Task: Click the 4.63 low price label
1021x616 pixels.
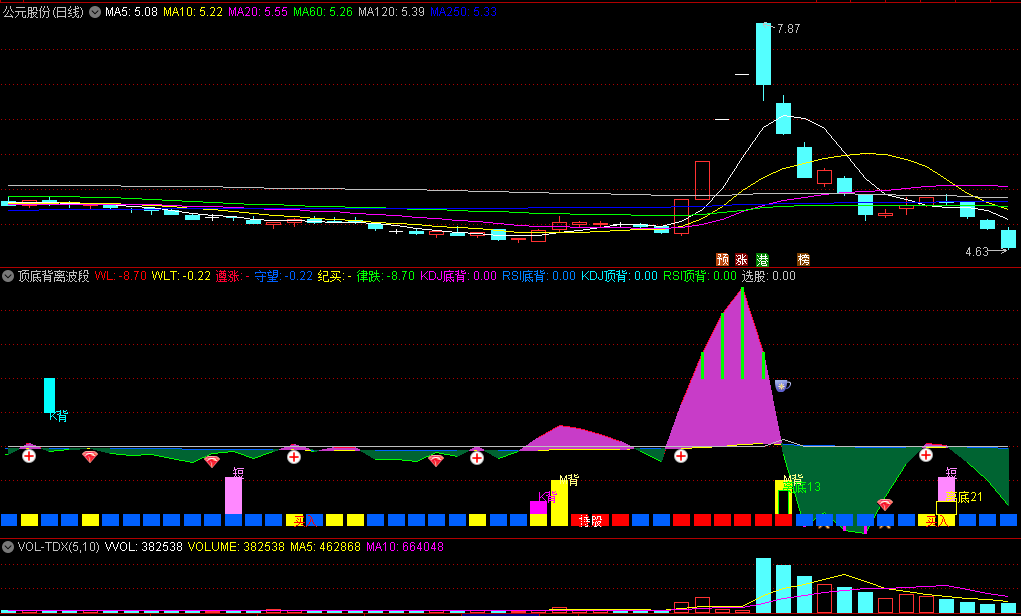Action: tap(976, 251)
